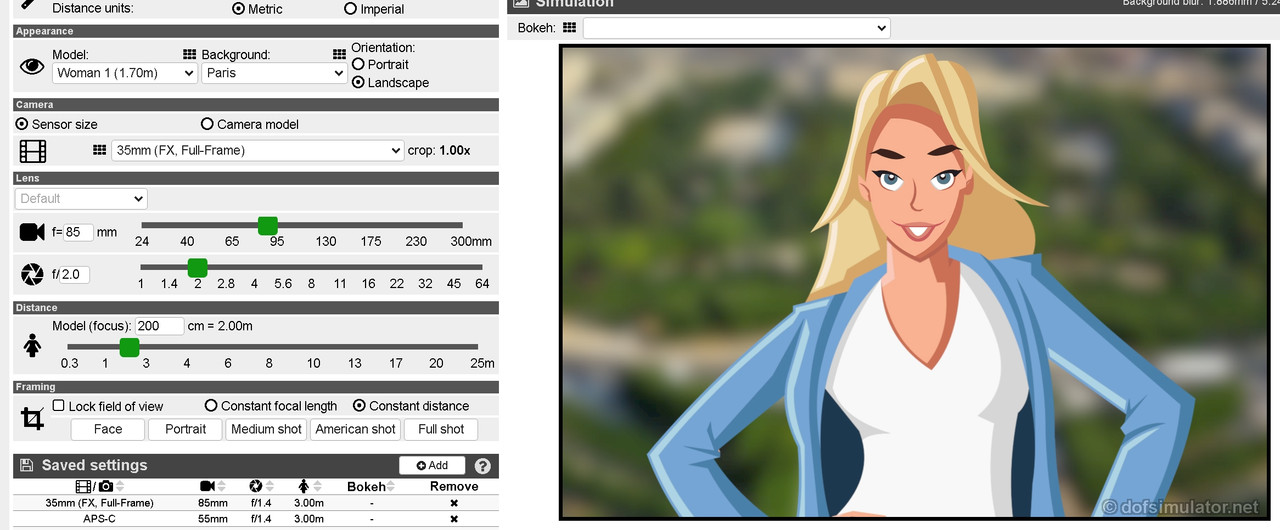Screen dimensions: 1280x530
Task: Choose Portrait orientation
Action: [359, 64]
